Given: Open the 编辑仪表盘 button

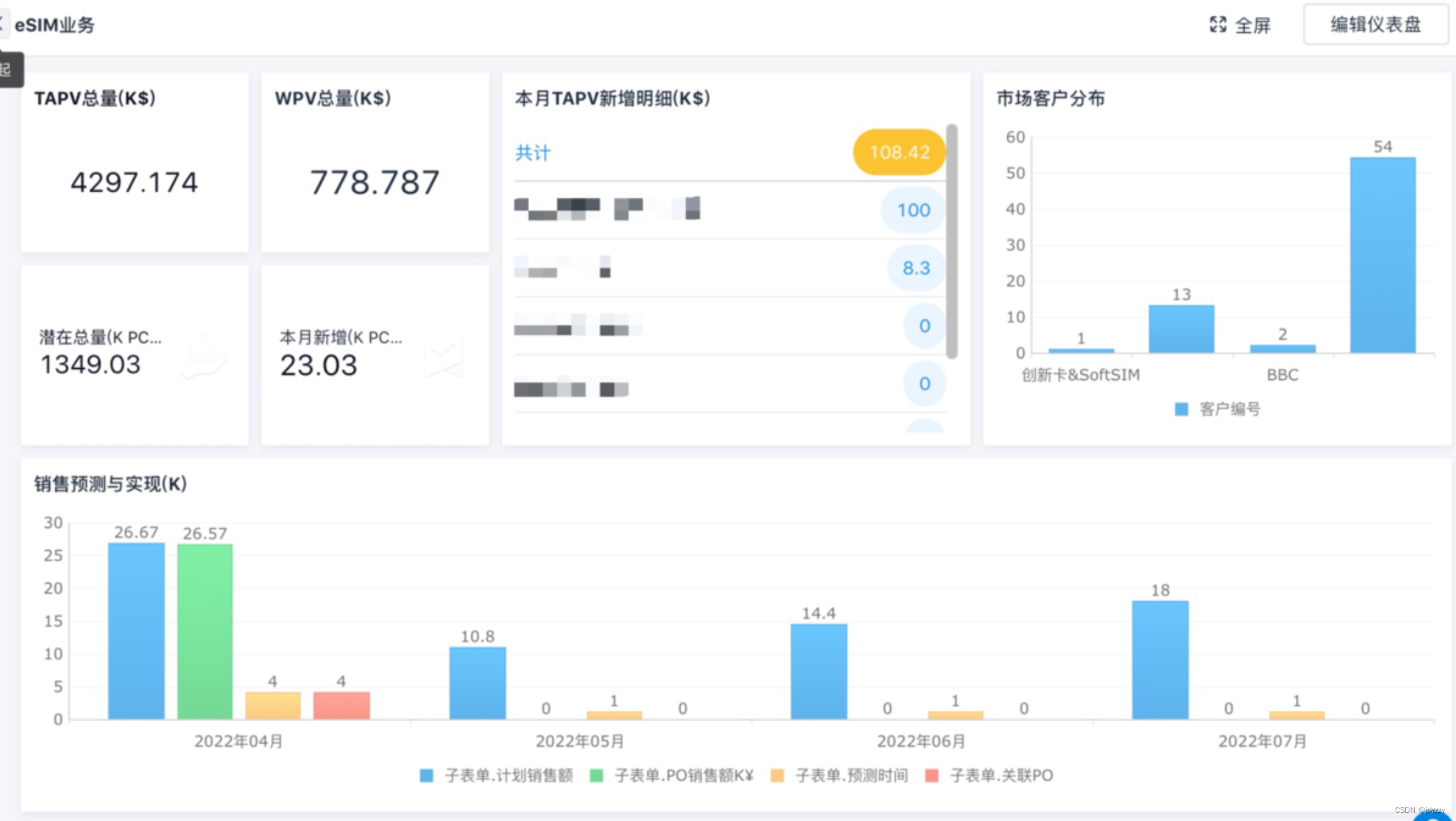Looking at the screenshot, I should click(x=1375, y=25).
